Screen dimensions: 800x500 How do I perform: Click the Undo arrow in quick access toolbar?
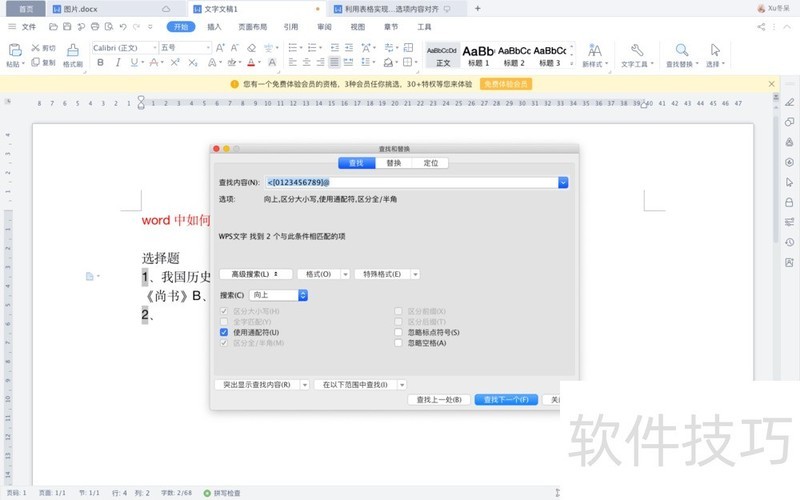coord(122,27)
